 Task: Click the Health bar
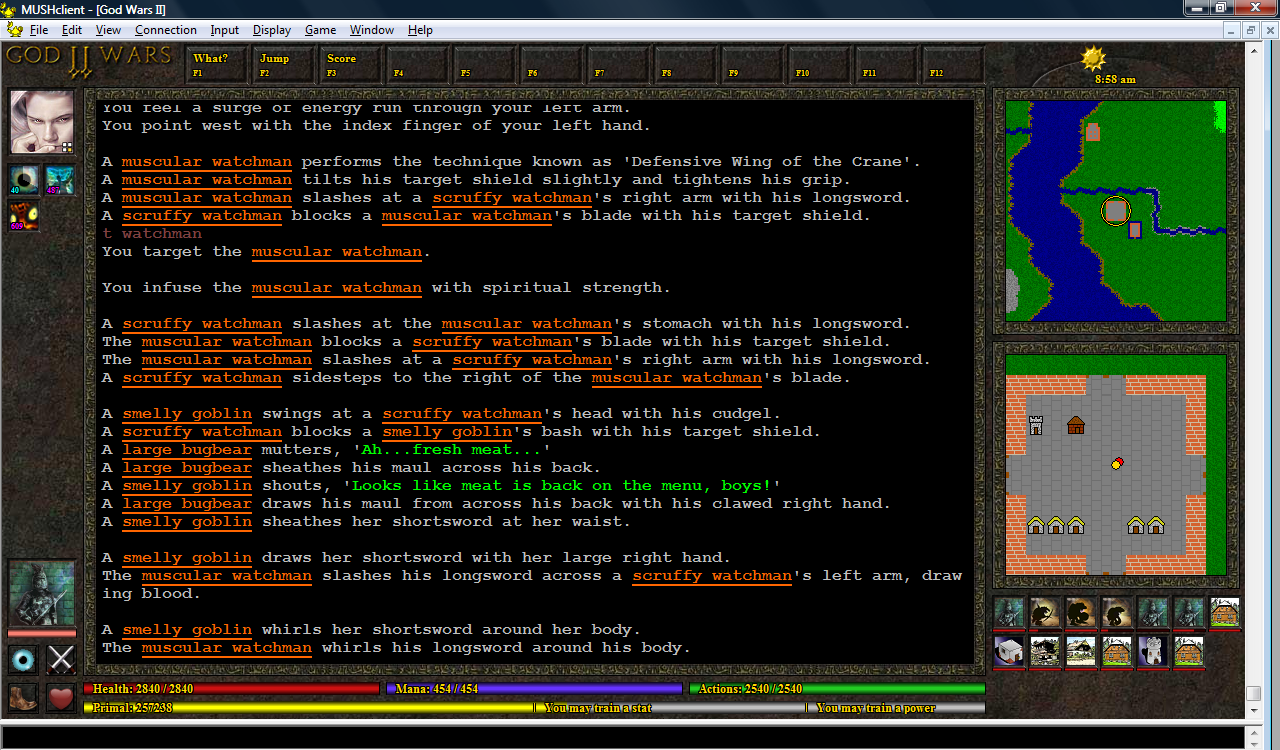click(232, 689)
